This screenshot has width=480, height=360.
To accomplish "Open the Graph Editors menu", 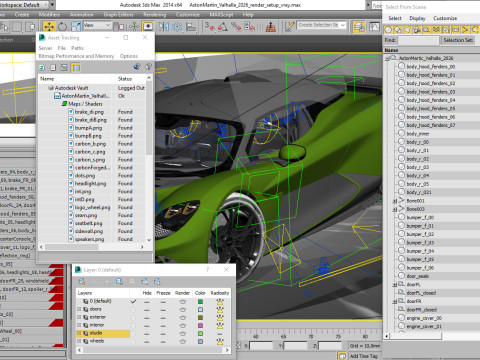I will point(118,15).
